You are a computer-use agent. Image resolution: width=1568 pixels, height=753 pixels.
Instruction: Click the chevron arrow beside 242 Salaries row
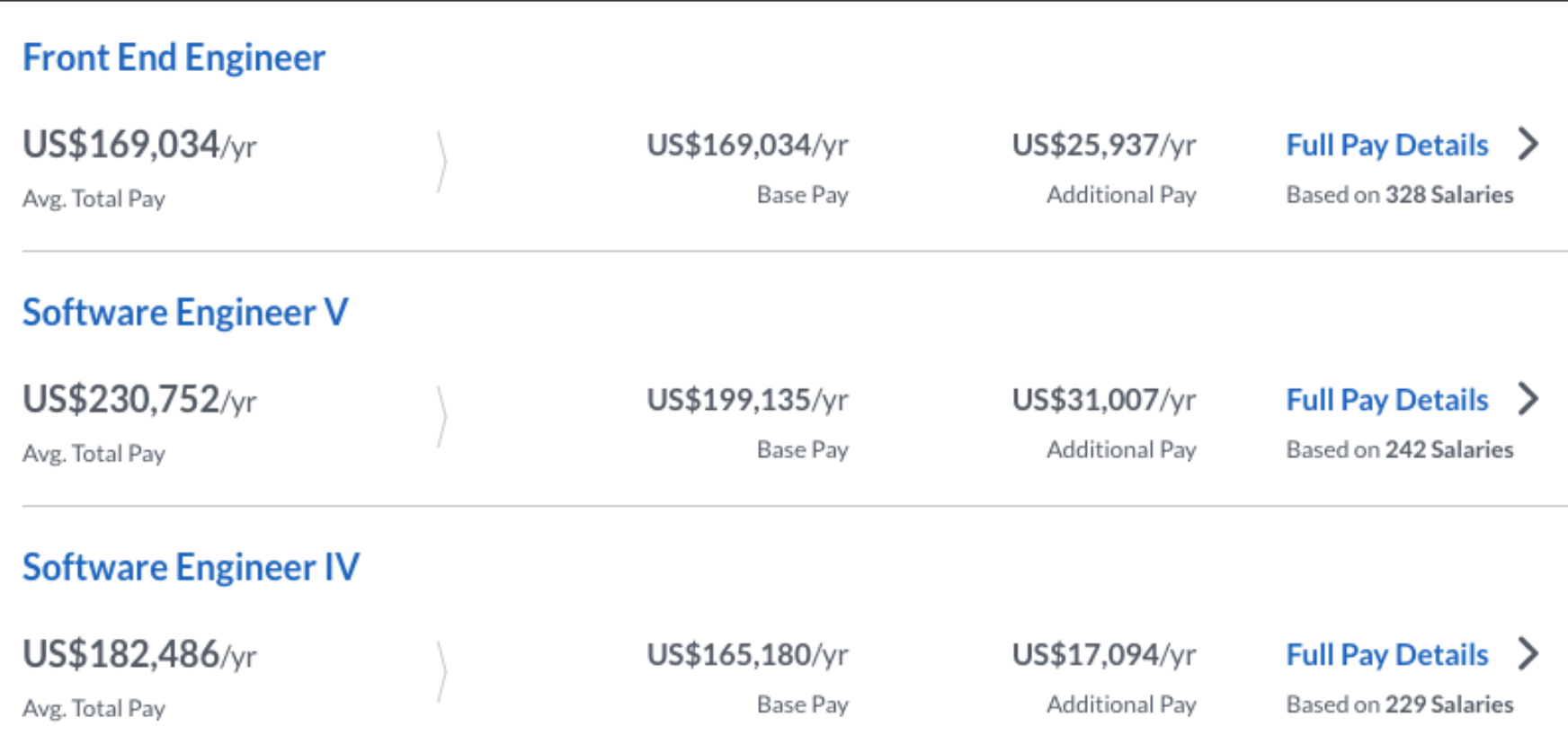click(x=1528, y=399)
